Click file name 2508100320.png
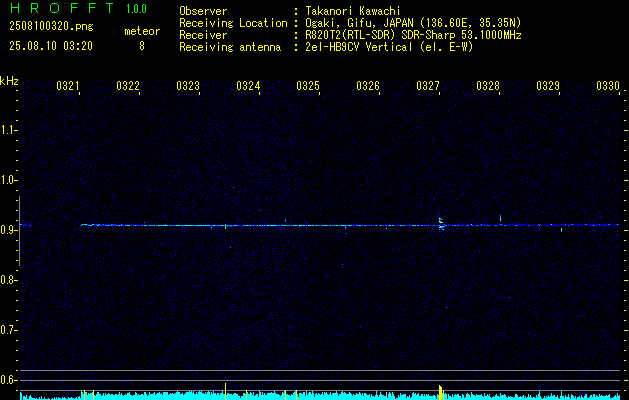 tap(51, 27)
